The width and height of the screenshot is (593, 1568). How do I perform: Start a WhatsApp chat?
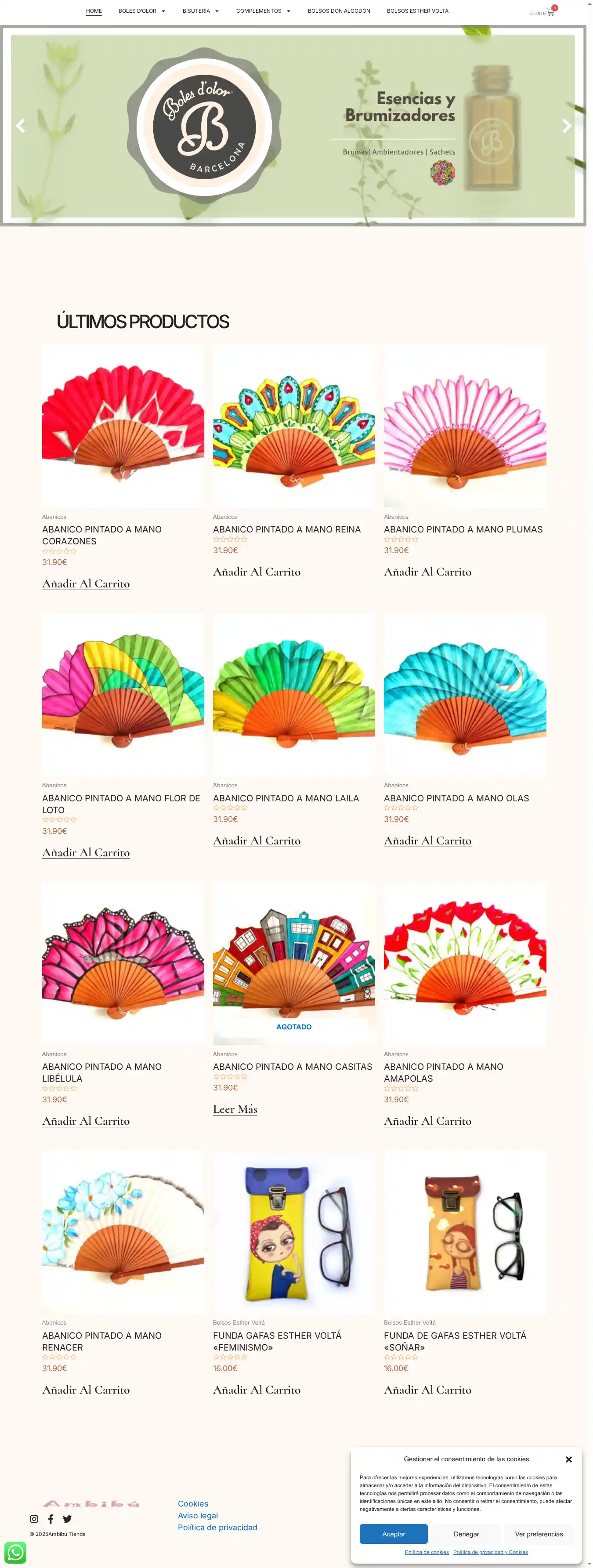coord(15,1552)
